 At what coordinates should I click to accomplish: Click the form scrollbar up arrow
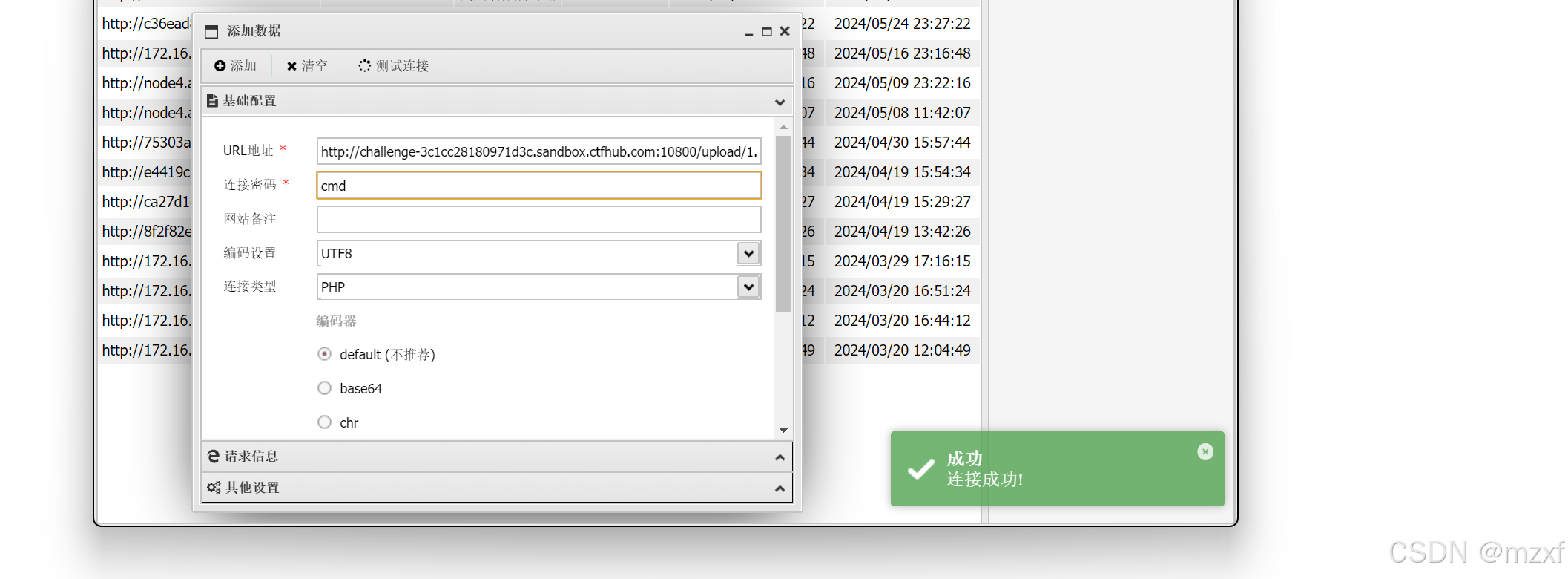[783, 127]
